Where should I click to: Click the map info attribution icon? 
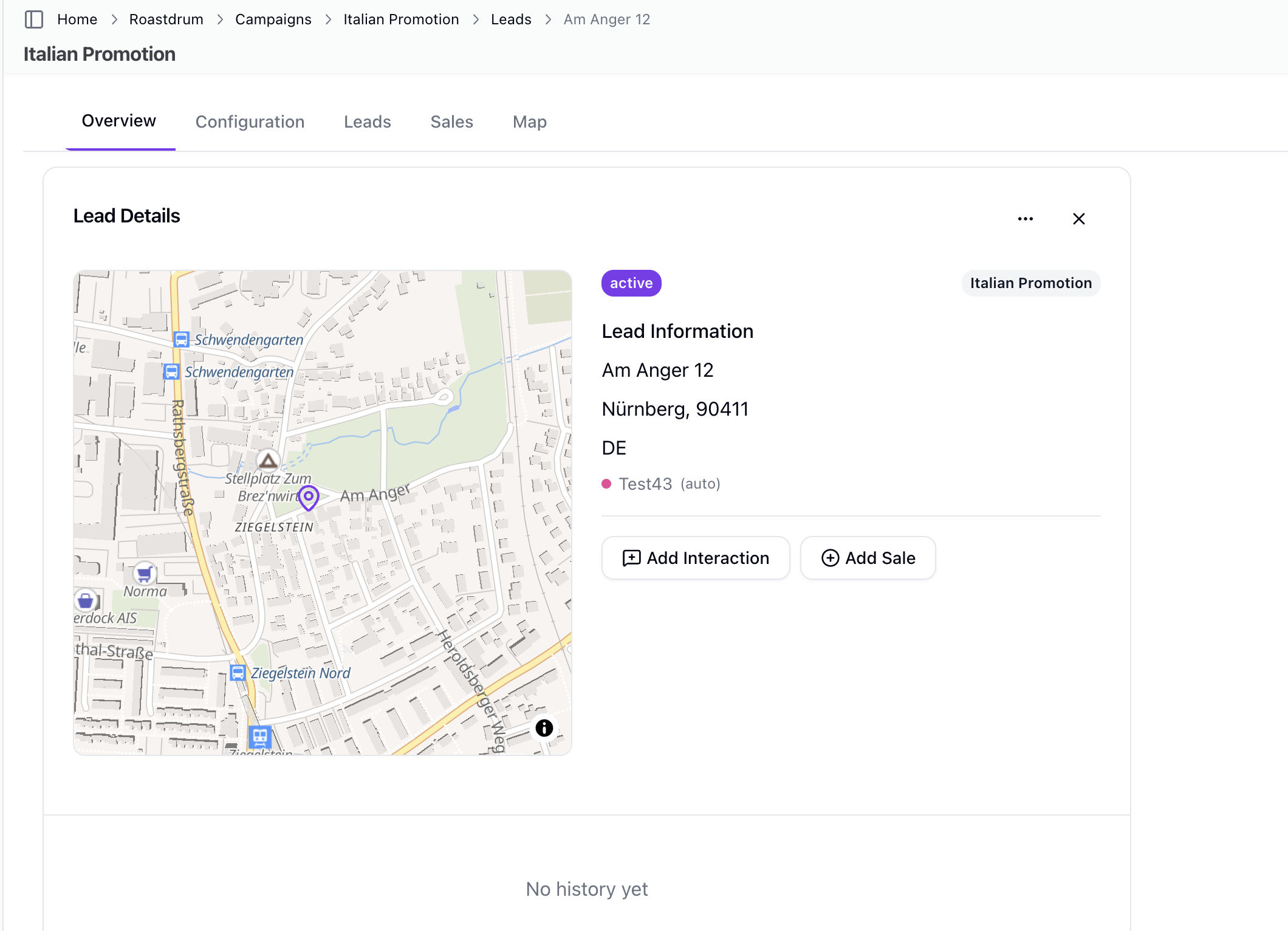(544, 727)
